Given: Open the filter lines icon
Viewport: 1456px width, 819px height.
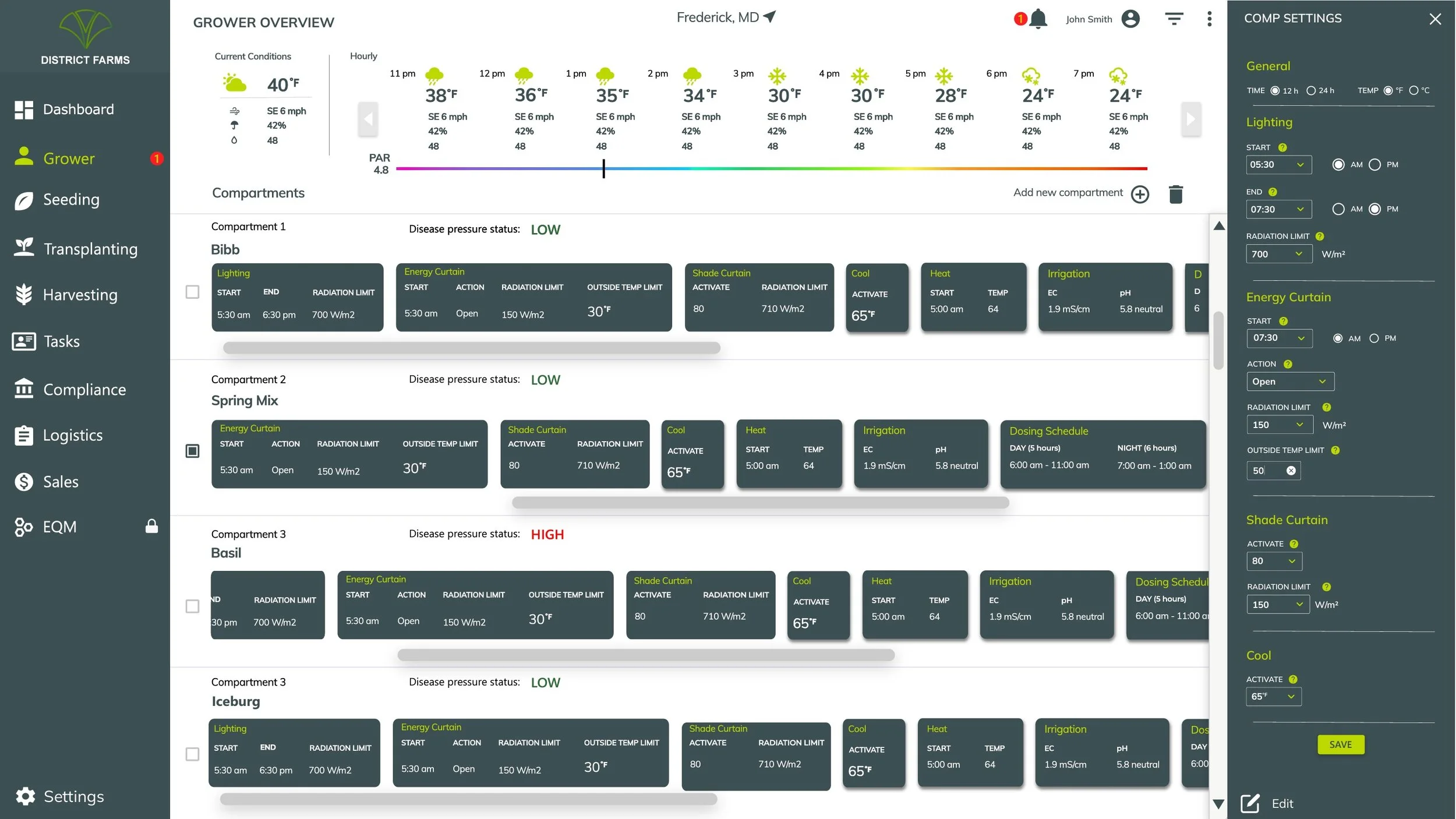Looking at the screenshot, I should click(x=1174, y=19).
